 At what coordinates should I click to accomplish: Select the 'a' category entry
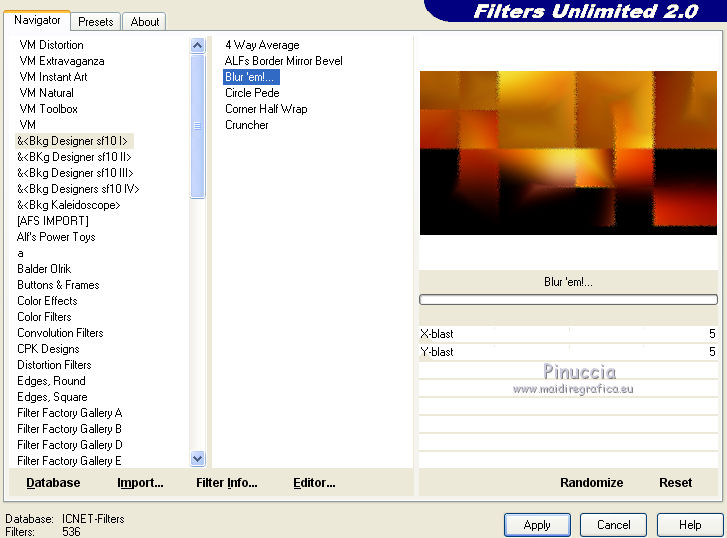(20, 253)
